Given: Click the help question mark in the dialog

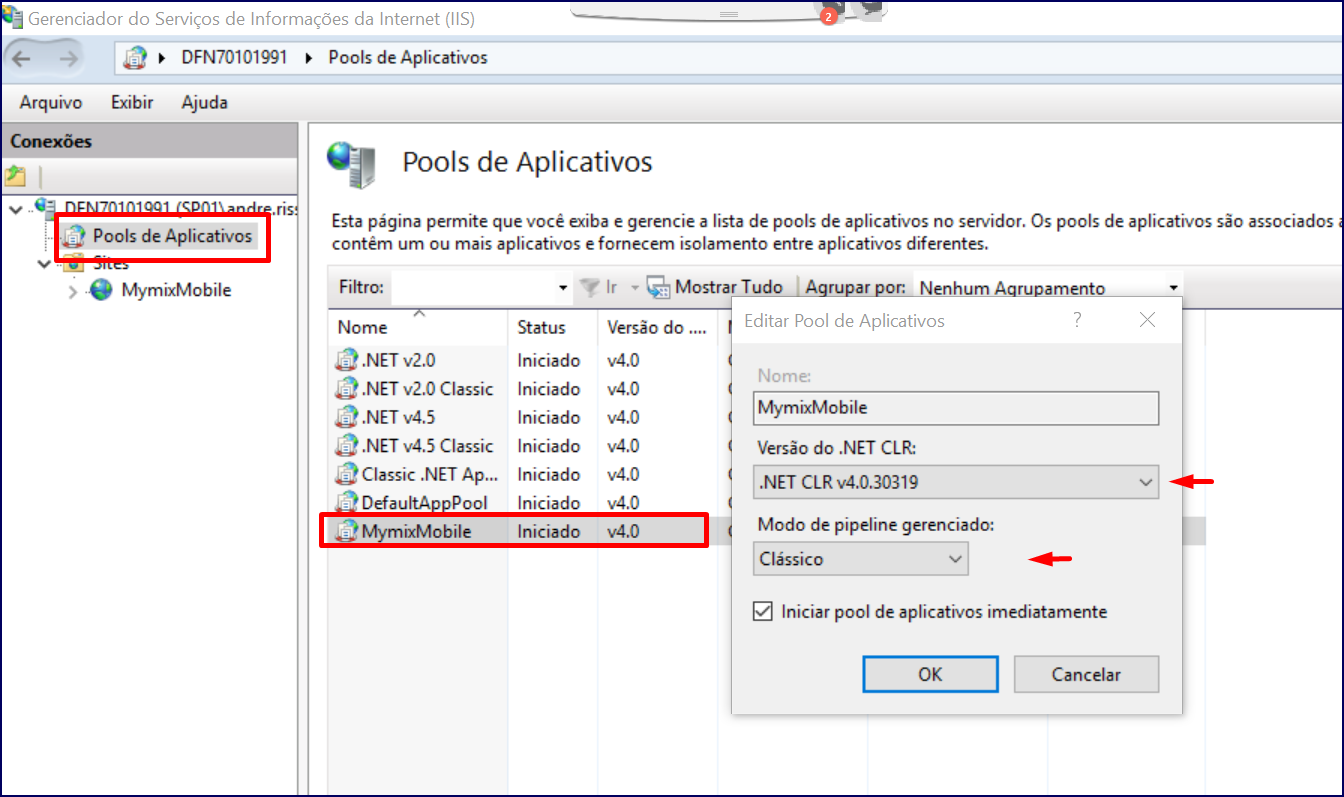Looking at the screenshot, I should (x=1077, y=320).
